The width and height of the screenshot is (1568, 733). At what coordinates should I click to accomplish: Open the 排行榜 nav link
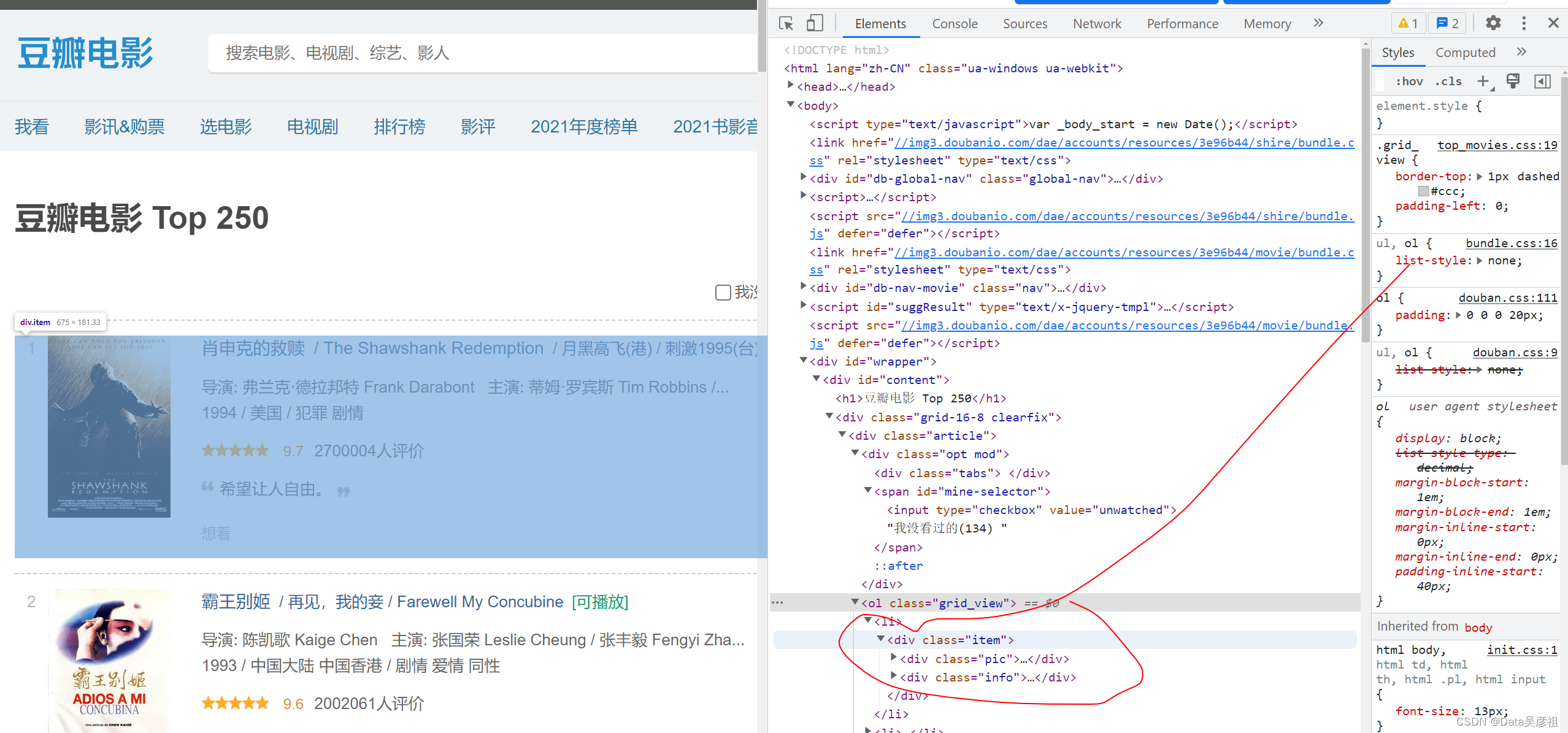(x=400, y=126)
